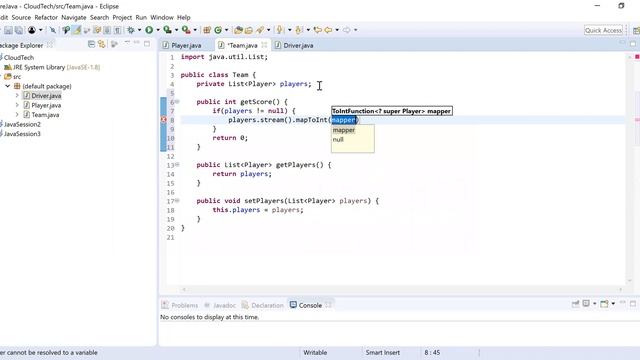Open the Window menu
The height and width of the screenshot is (360, 640).
[x=162, y=18]
